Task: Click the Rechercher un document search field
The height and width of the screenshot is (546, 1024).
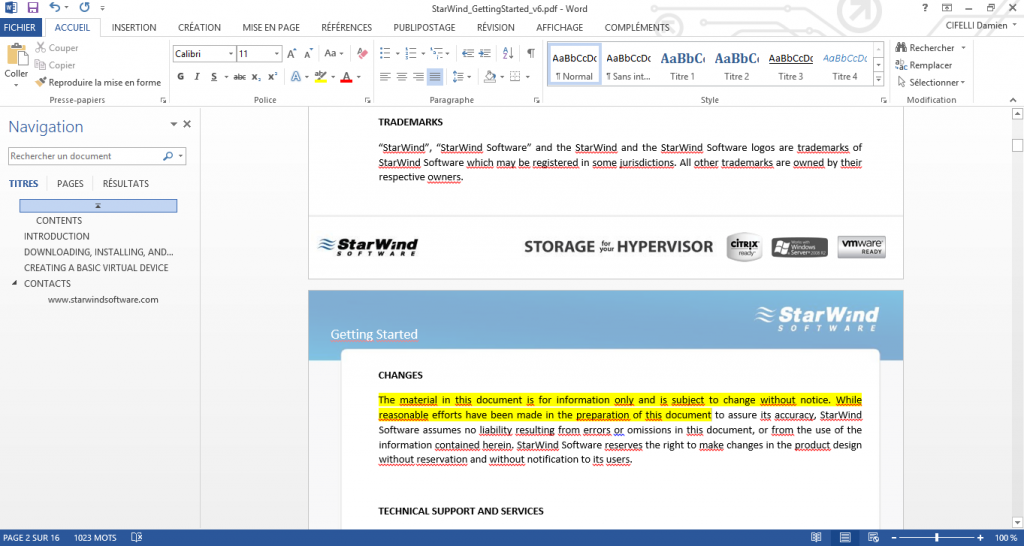Action: [x=85, y=156]
